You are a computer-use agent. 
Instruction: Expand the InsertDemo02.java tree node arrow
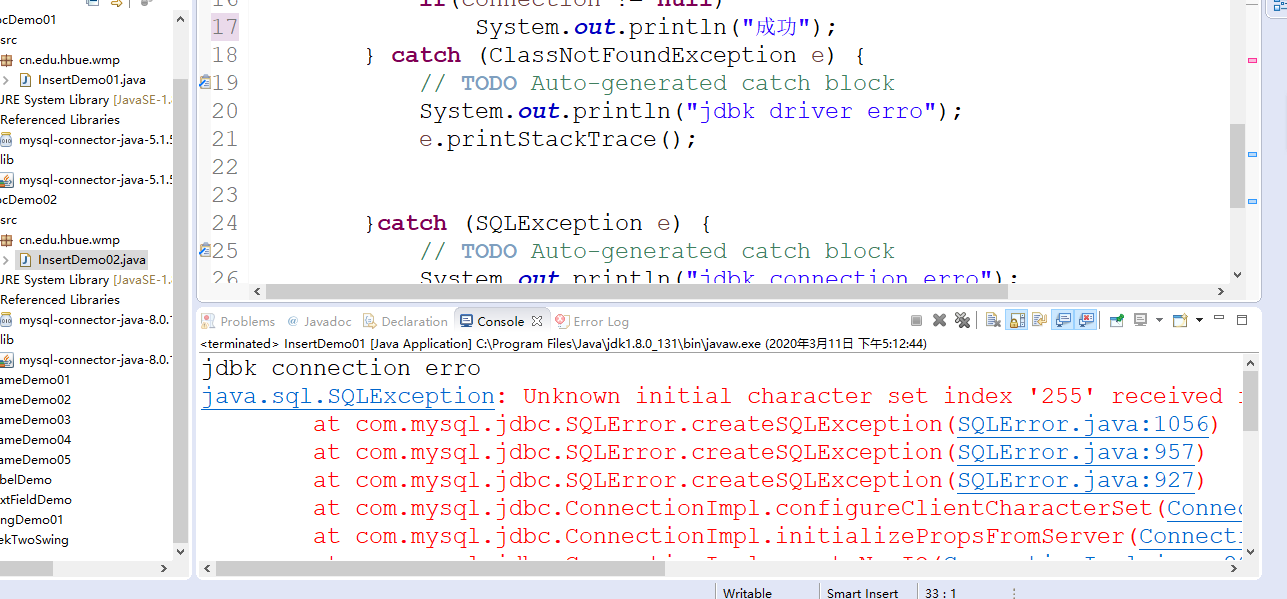tap(6, 260)
